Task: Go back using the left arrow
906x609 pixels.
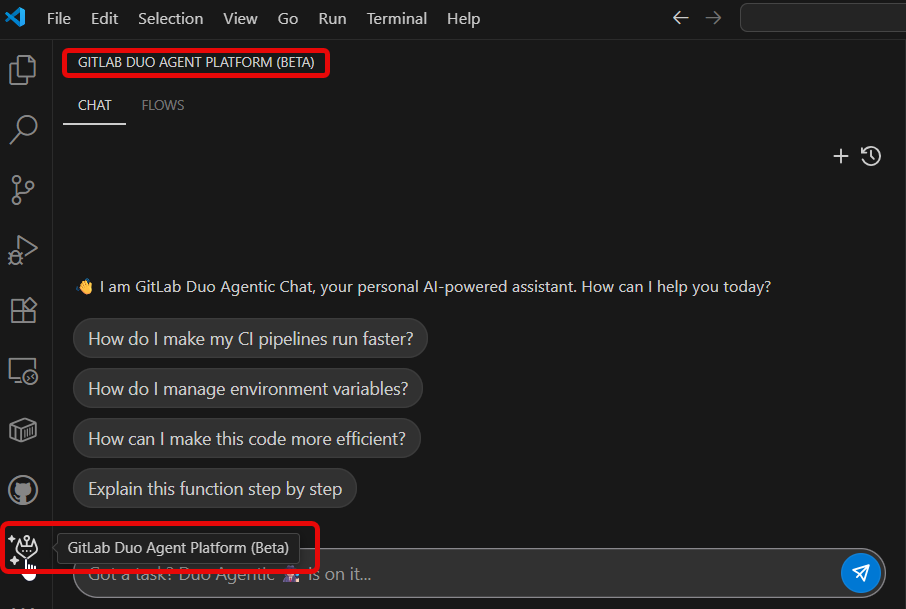Action: point(681,18)
